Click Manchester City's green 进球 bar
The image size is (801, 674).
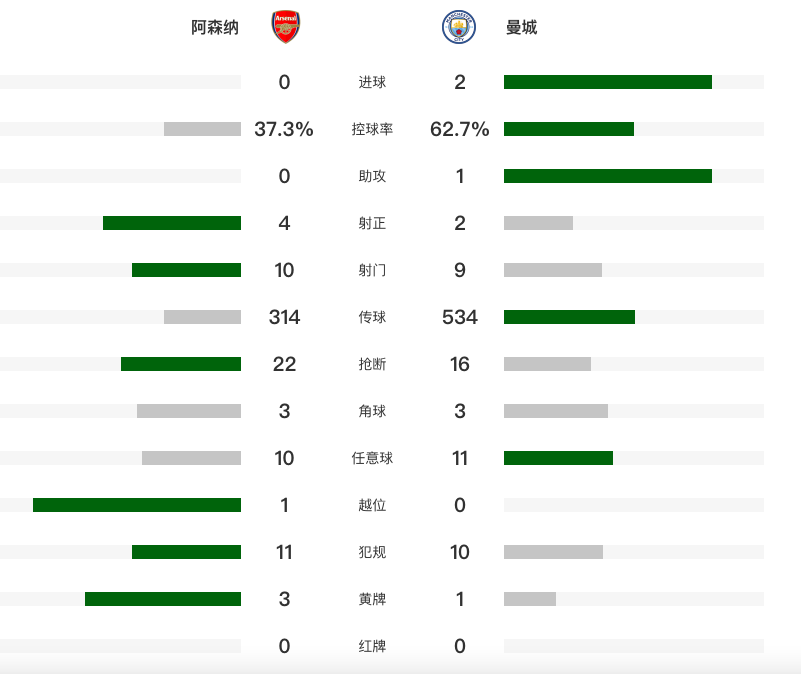[x=607, y=82]
